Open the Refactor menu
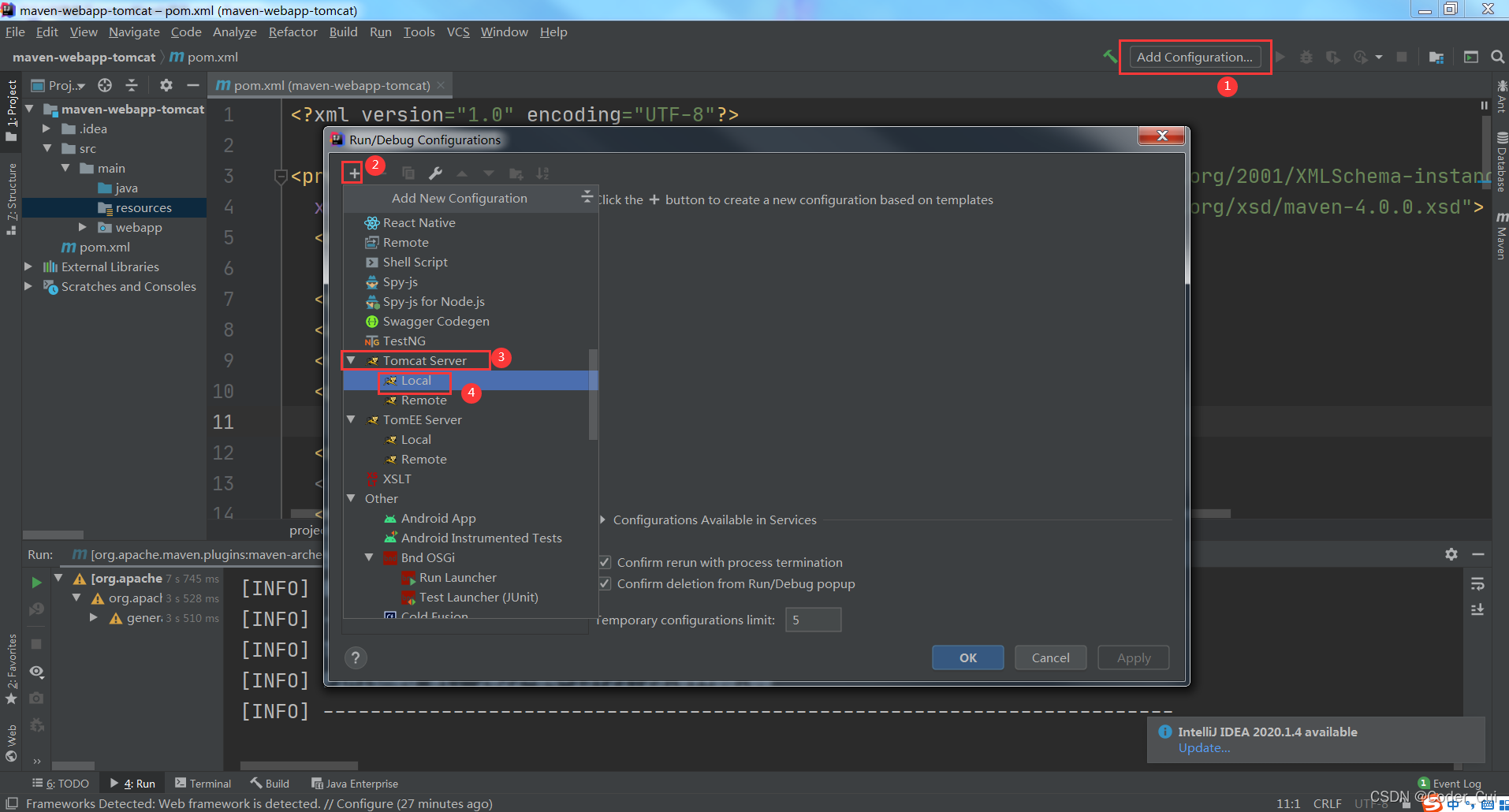1509x812 pixels. coord(292,32)
